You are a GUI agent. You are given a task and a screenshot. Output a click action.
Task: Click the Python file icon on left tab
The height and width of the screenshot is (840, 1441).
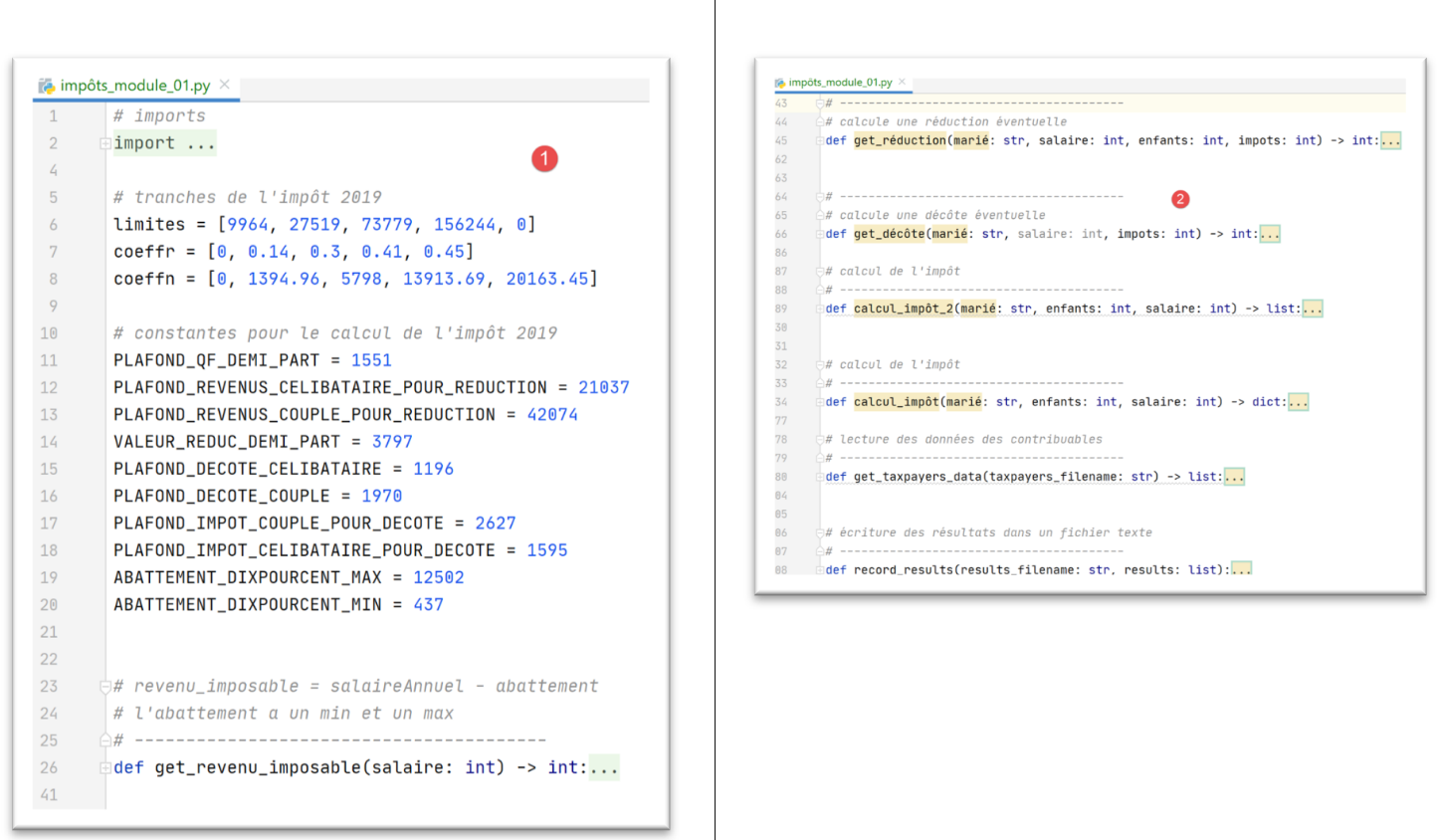pos(46,87)
